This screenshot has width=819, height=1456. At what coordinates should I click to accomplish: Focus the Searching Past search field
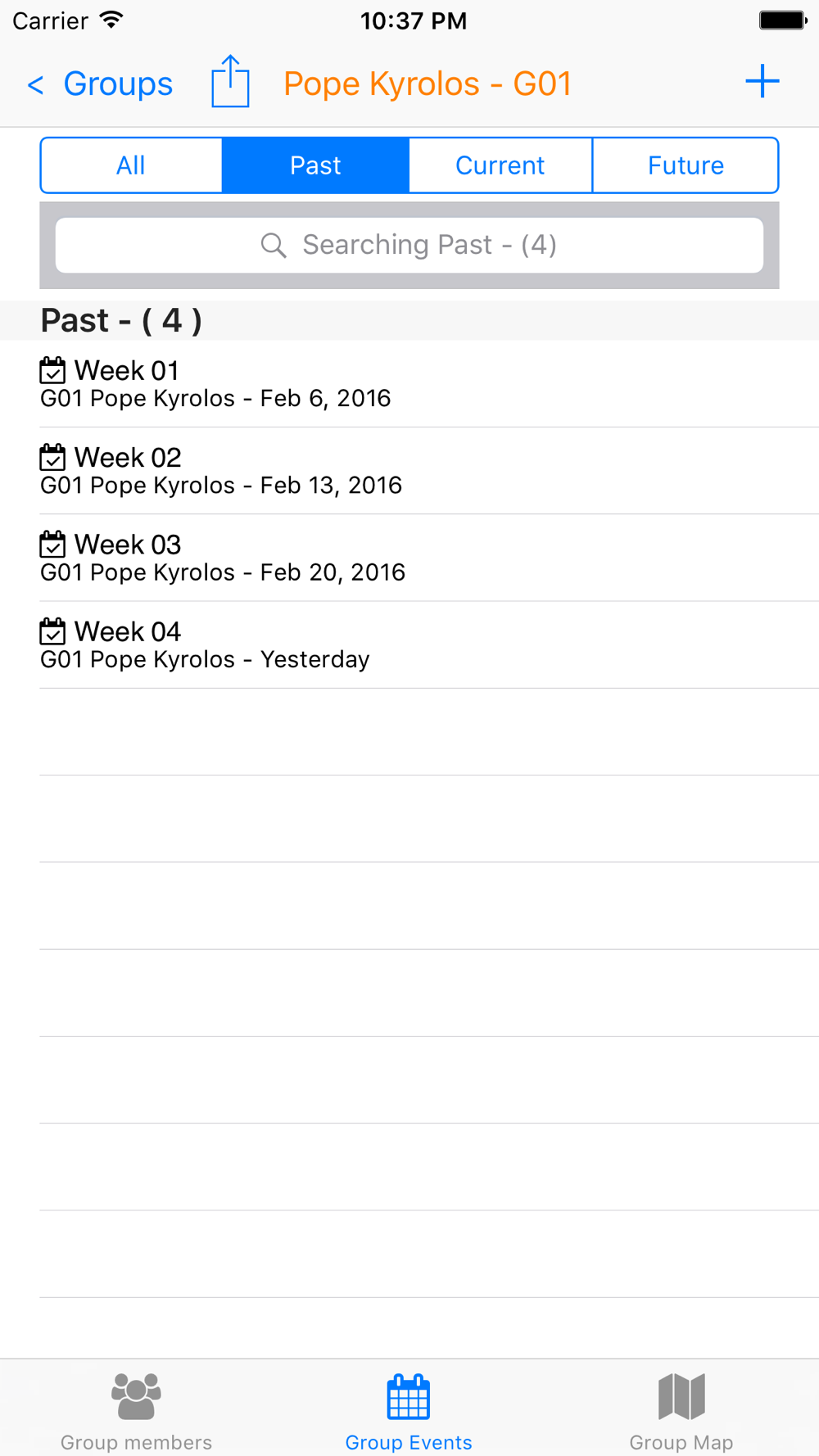409,245
